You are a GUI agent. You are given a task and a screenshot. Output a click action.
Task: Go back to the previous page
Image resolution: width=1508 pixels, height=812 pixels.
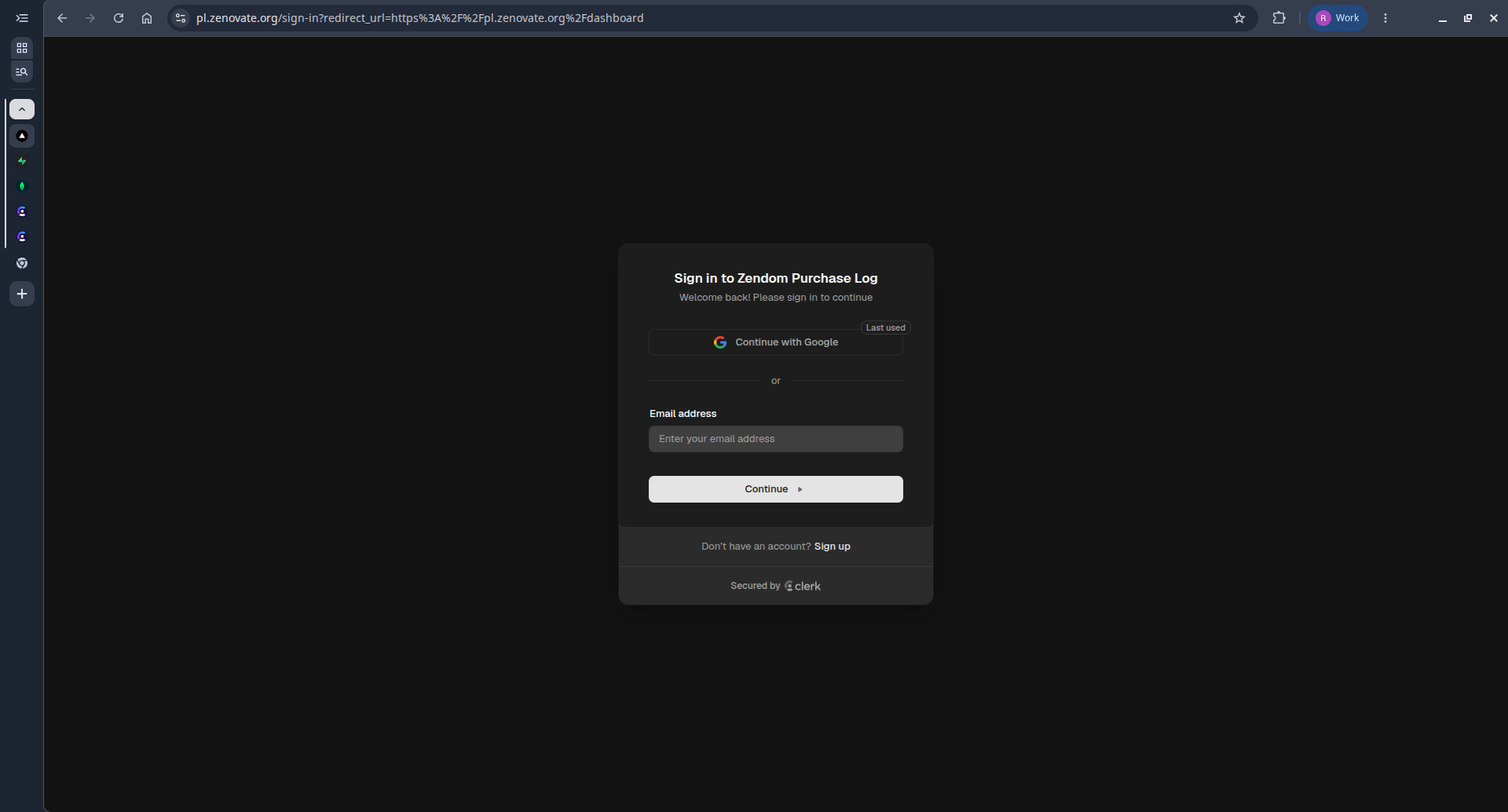pyautogui.click(x=62, y=18)
